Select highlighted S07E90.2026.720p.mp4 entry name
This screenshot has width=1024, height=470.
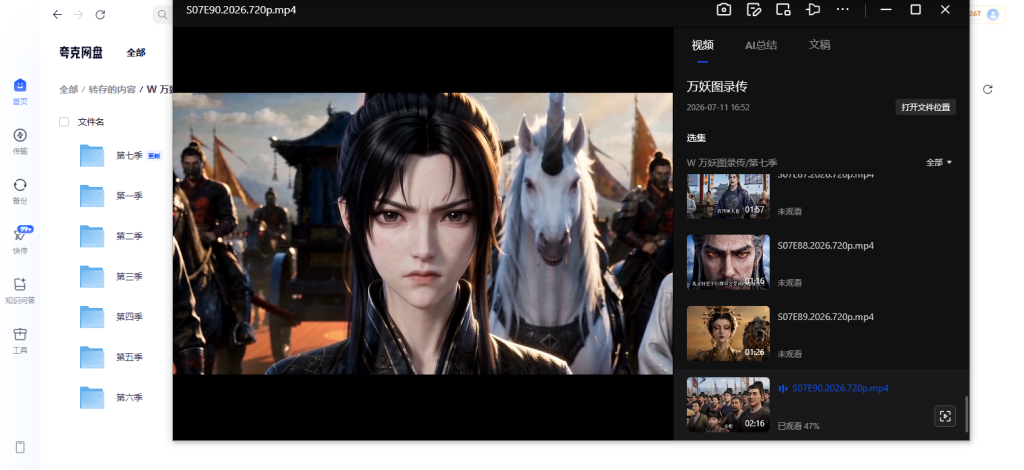click(840, 388)
